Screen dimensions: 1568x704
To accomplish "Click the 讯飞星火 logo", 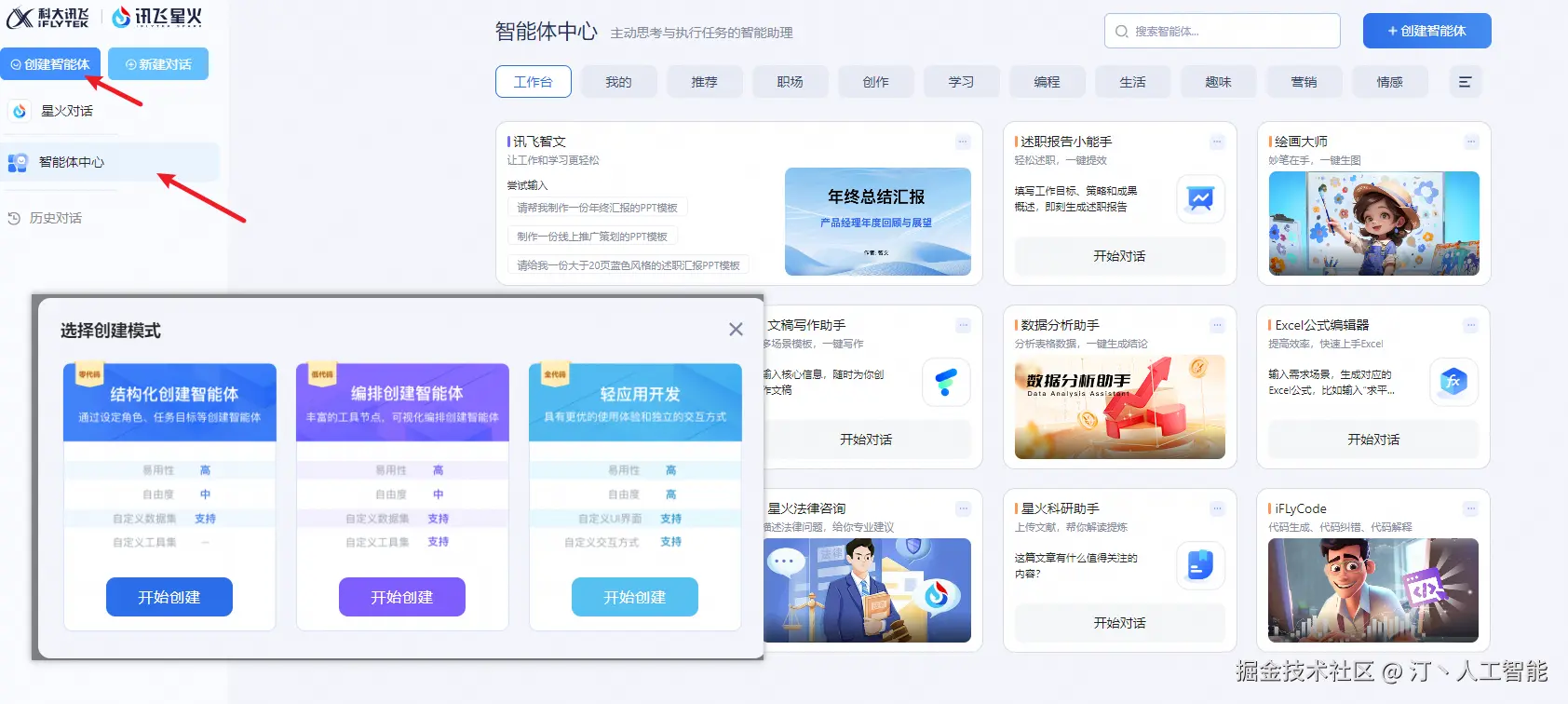I will click(156, 17).
